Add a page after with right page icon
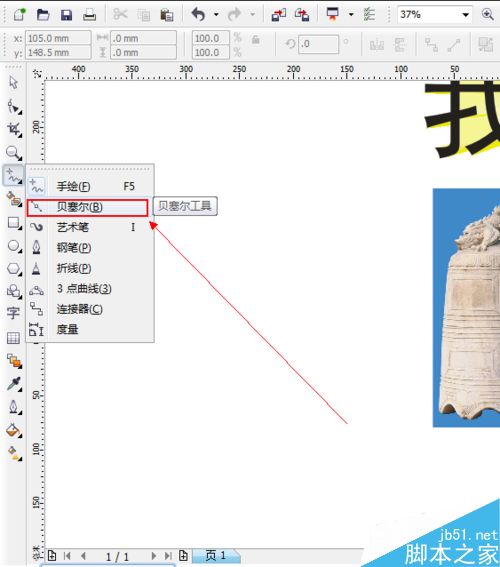This screenshot has height=567, width=500. (x=183, y=555)
